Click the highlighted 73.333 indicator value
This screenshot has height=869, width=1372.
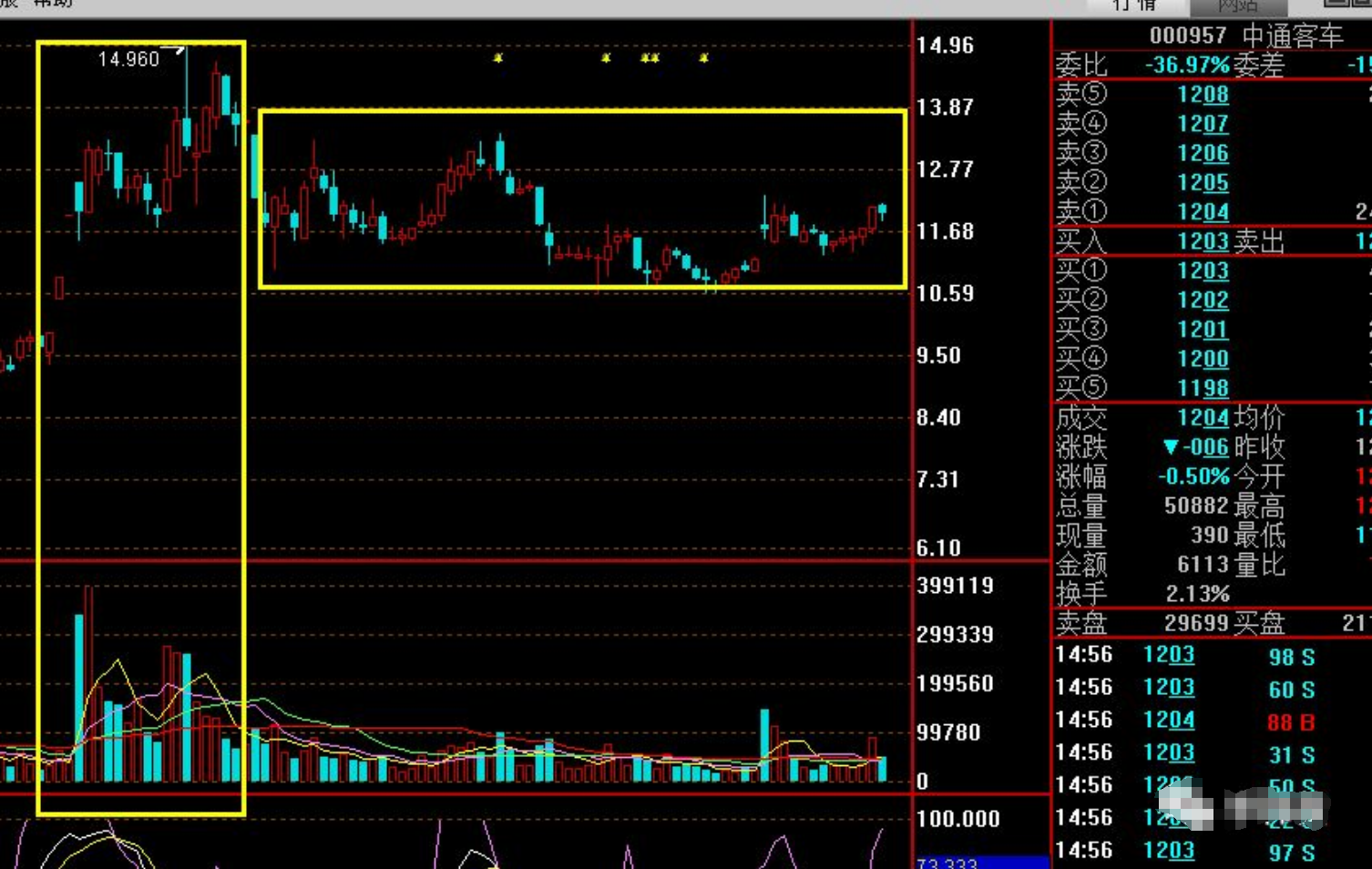947,863
